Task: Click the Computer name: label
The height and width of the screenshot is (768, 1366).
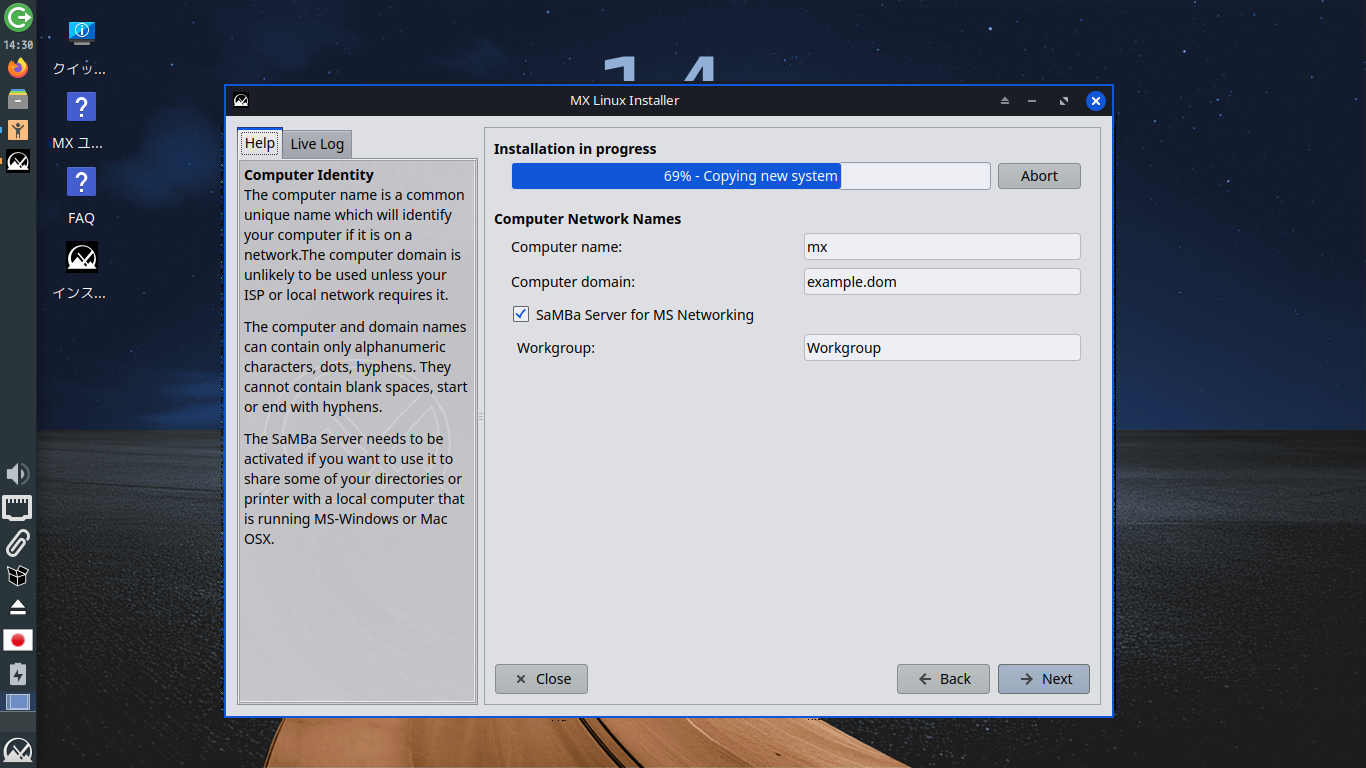Action: [x=566, y=247]
